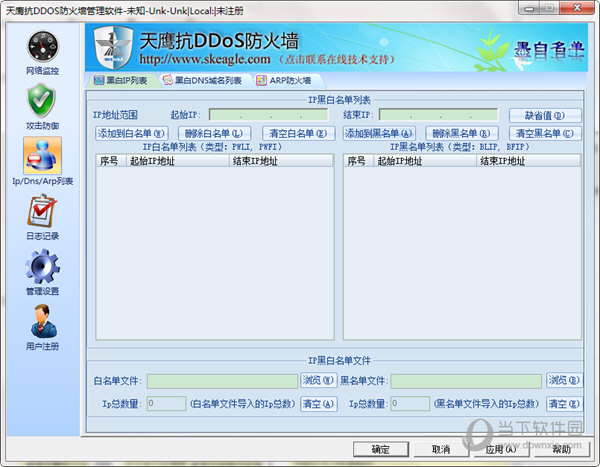Click whitelist 结束IP地址 column header
Viewport: 600px width, 467px height.
[281, 161]
